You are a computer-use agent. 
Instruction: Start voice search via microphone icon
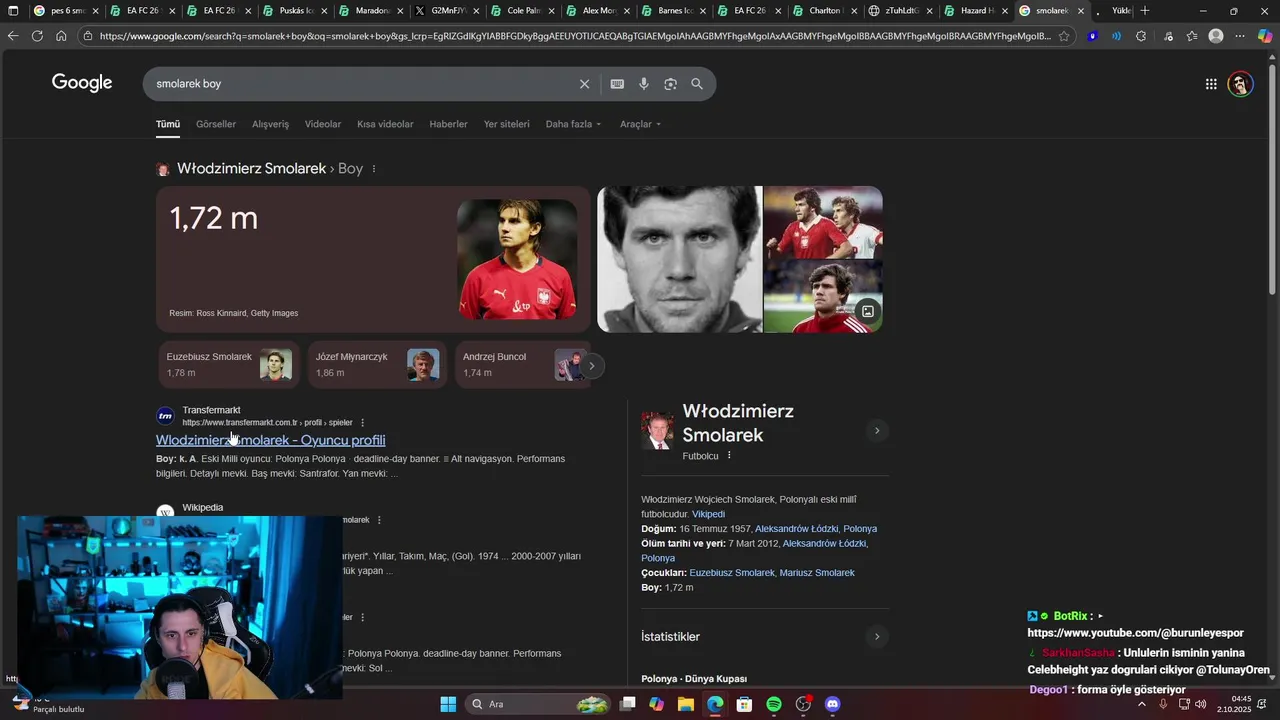point(644,84)
